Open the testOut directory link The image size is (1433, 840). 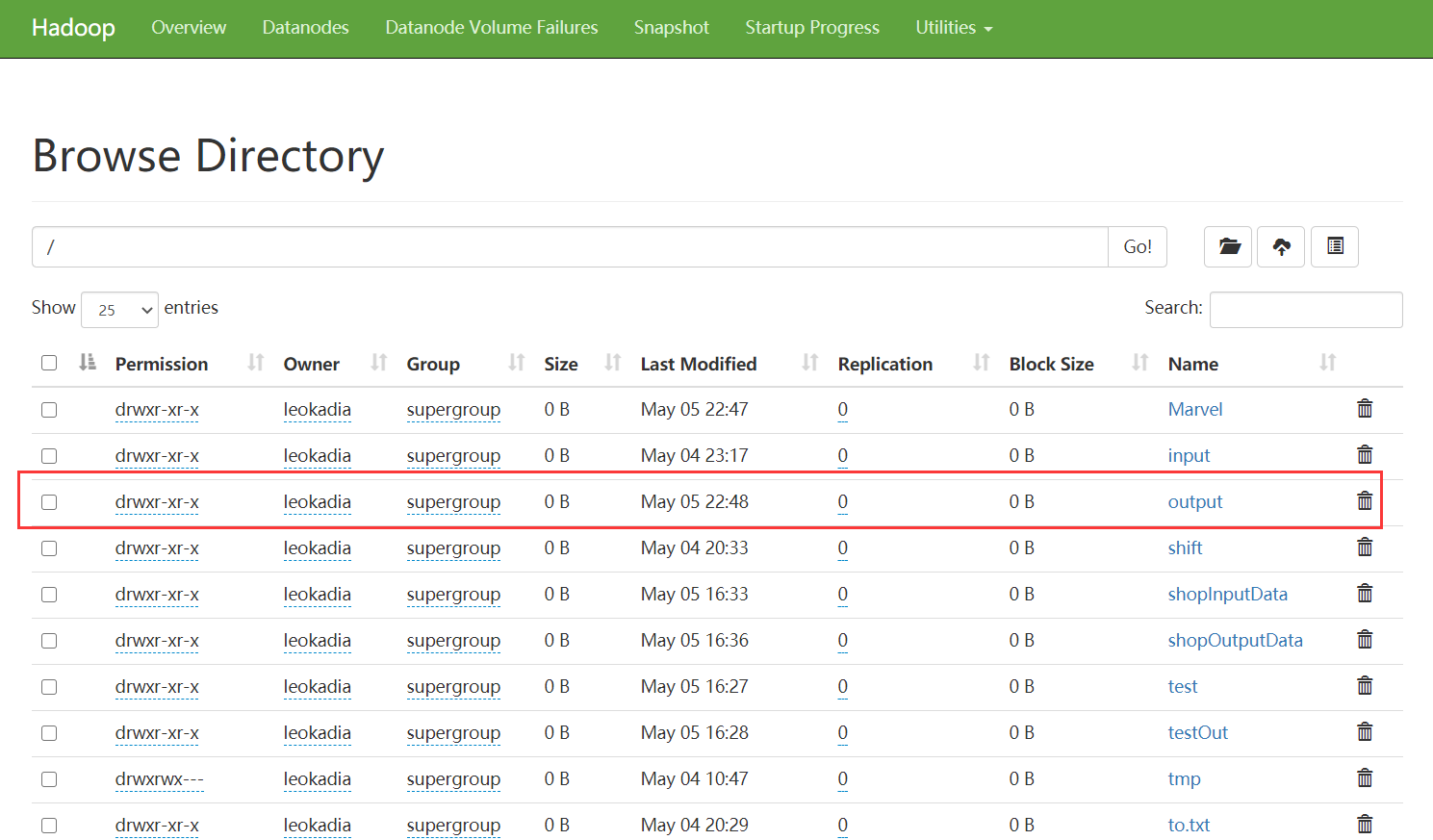[x=1198, y=732]
